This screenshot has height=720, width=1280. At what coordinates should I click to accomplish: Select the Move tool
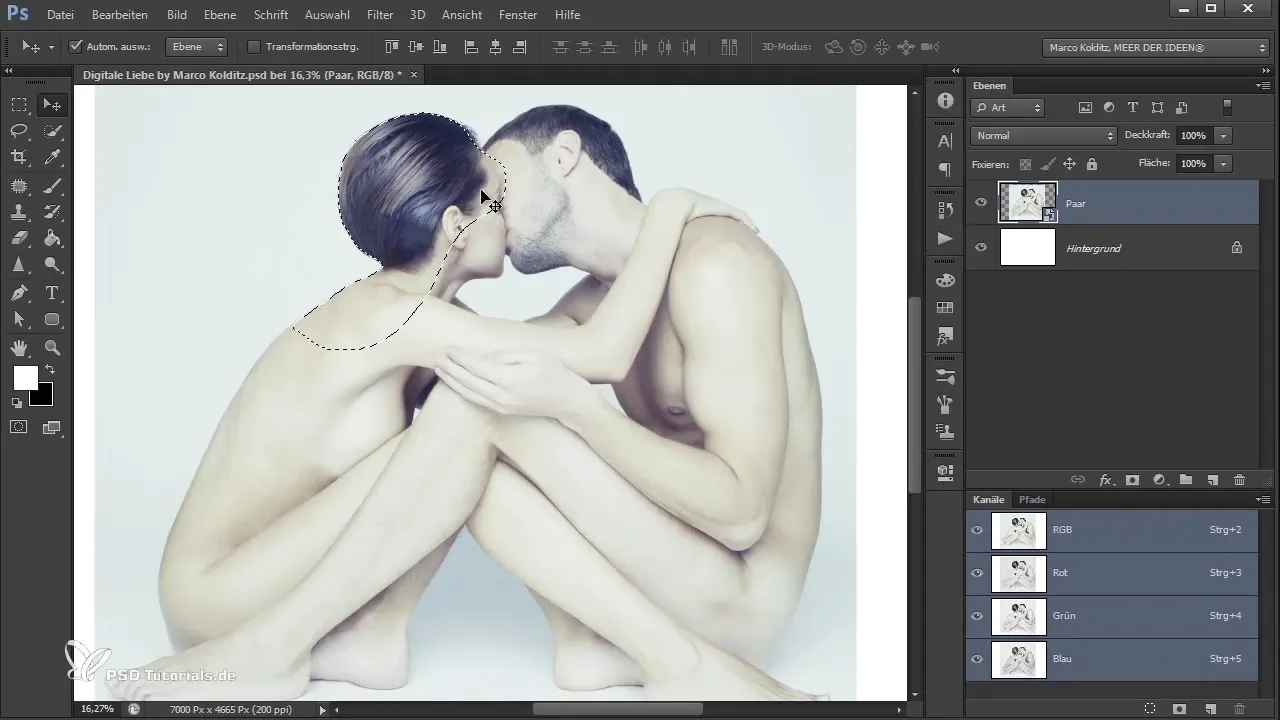coord(52,104)
